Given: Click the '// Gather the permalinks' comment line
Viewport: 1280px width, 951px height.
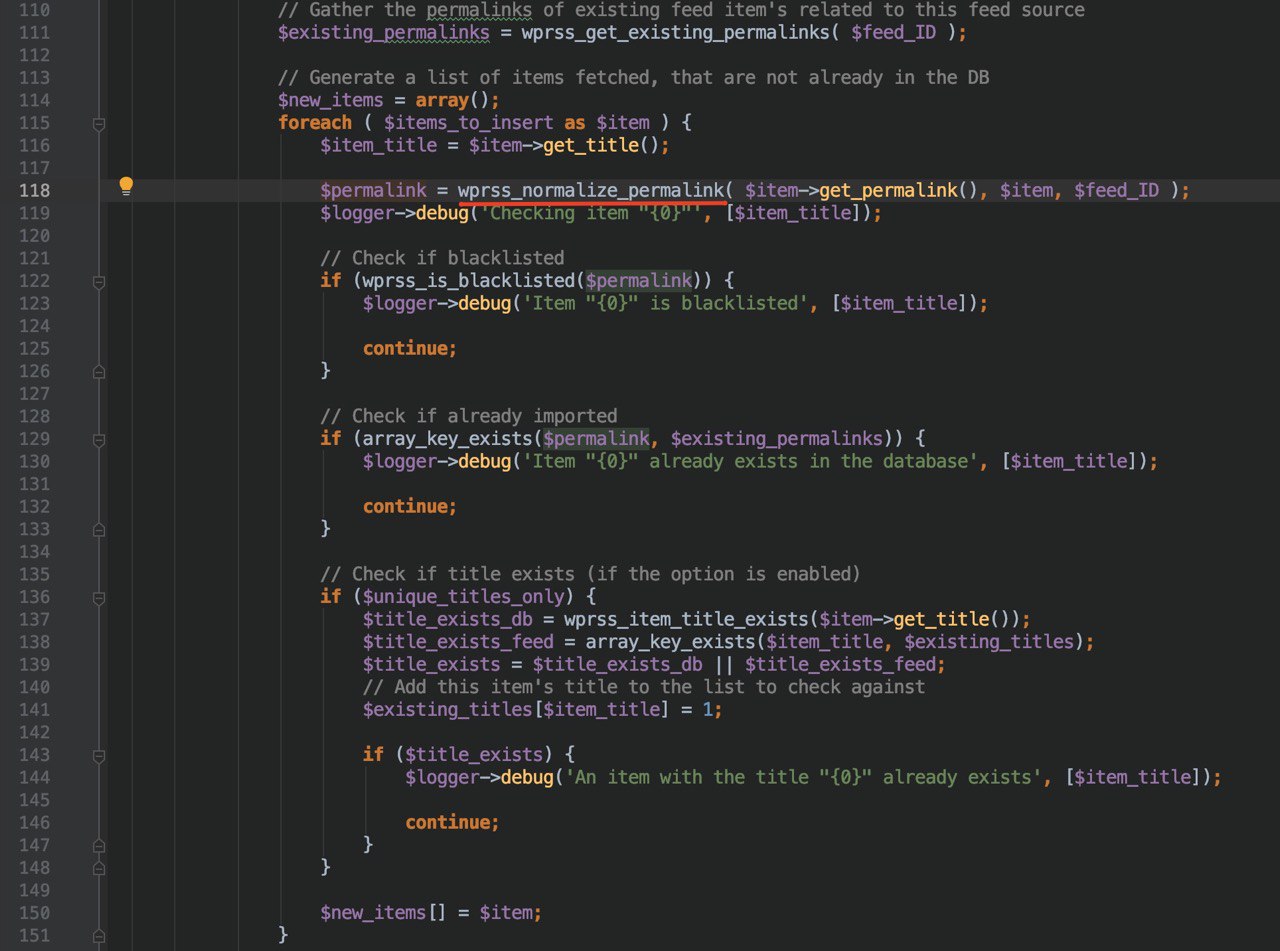Looking at the screenshot, I should (x=682, y=10).
